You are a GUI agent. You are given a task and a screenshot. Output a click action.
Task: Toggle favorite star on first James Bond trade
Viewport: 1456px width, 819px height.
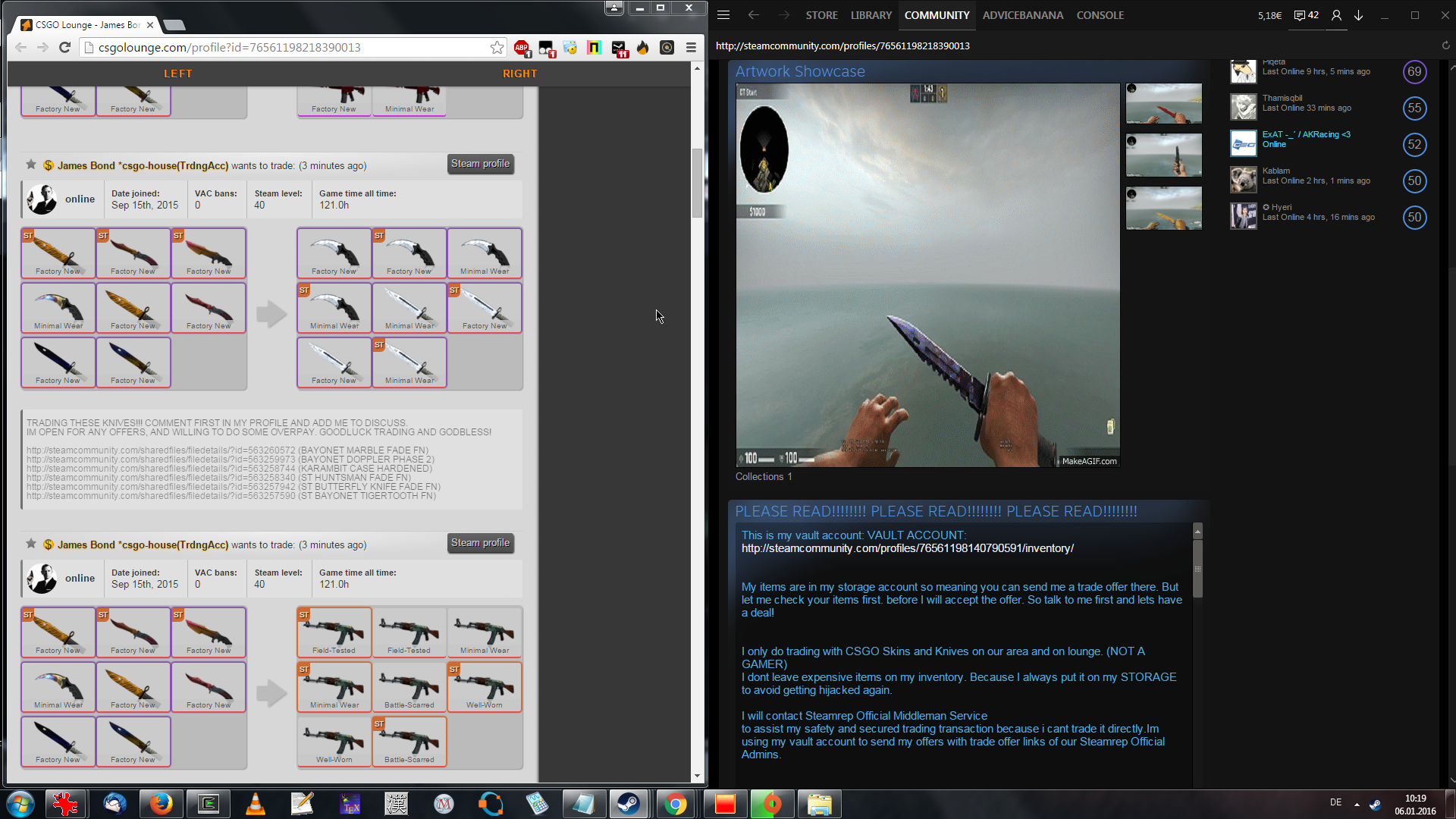click(31, 165)
